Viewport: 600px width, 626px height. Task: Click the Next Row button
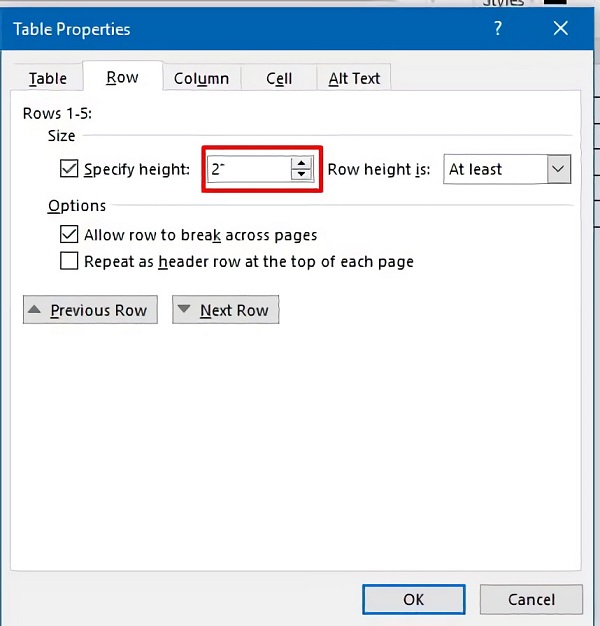point(225,310)
